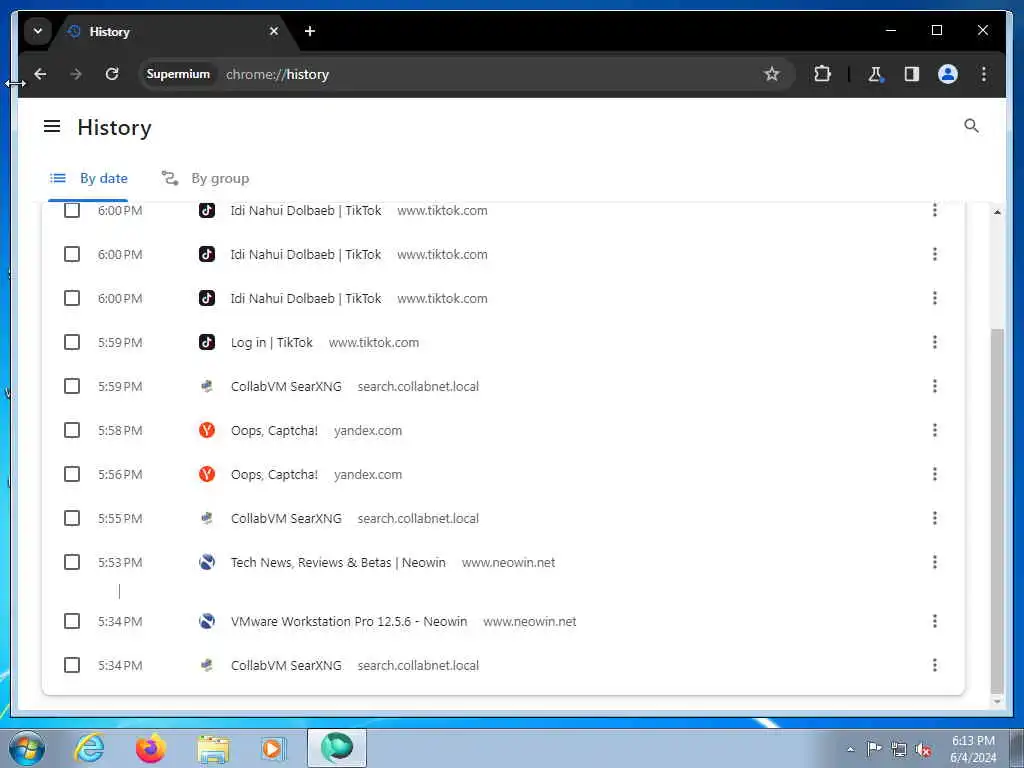
Task: Check the 5:59 PM Log in TikTok entry
Action: pyautogui.click(x=72, y=342)
